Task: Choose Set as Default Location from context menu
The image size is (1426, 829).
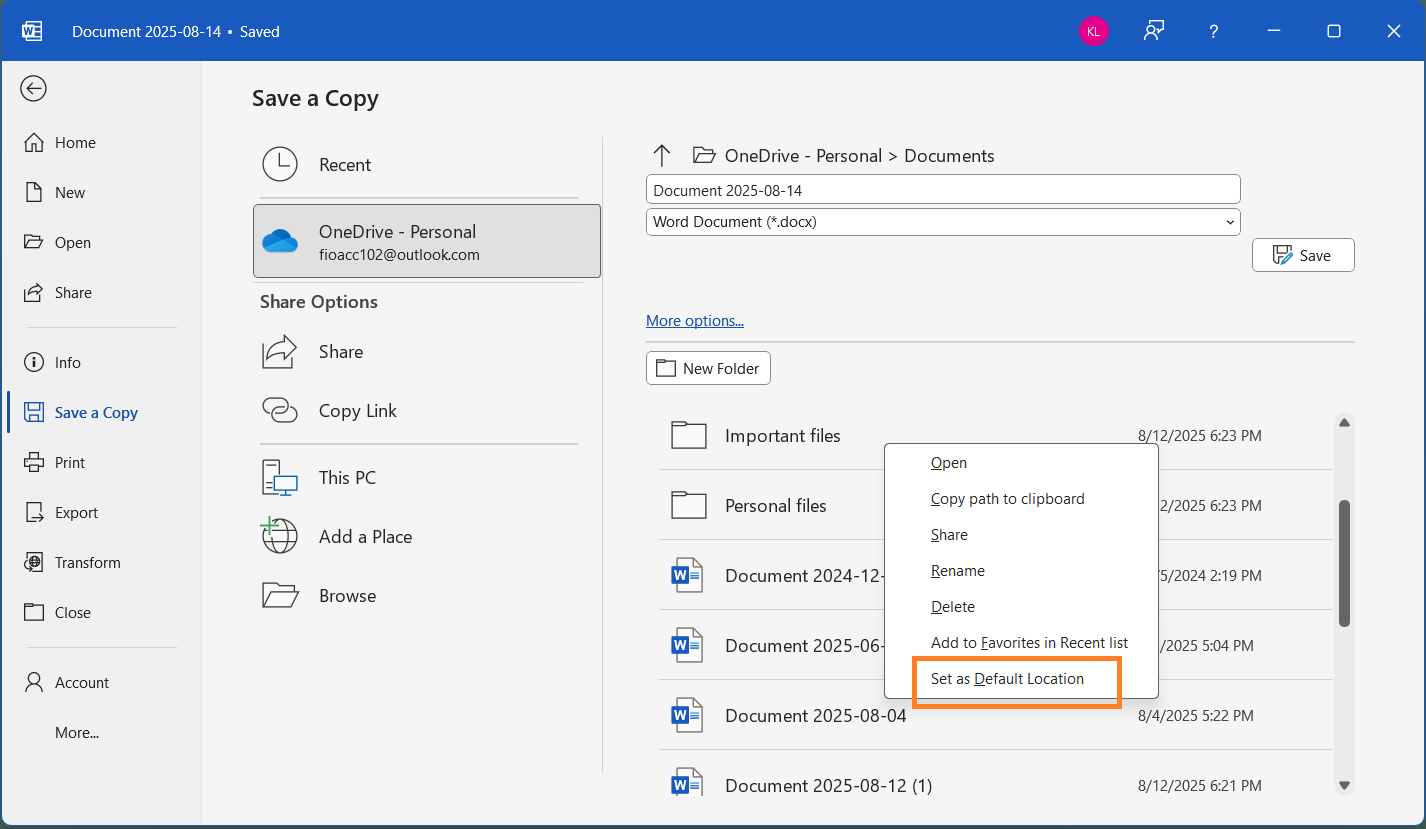Action: click(1007, 678)
